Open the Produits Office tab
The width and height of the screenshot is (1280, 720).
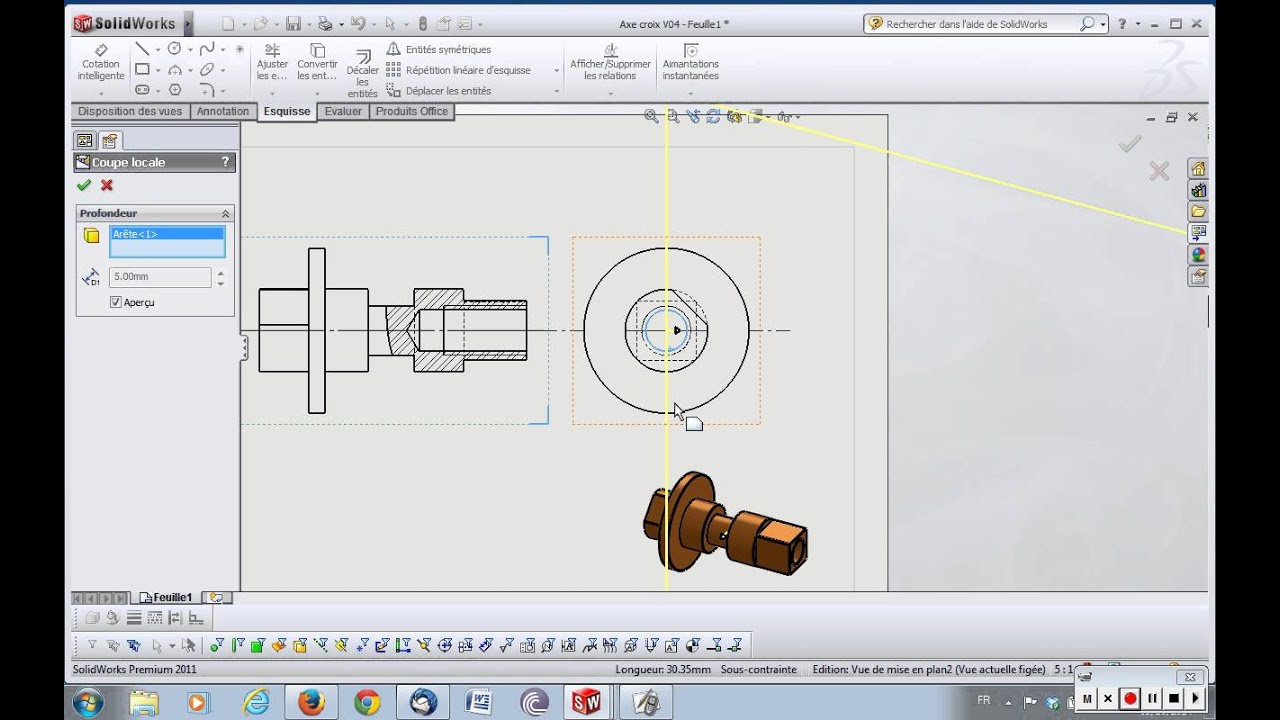tap(412, 111)
